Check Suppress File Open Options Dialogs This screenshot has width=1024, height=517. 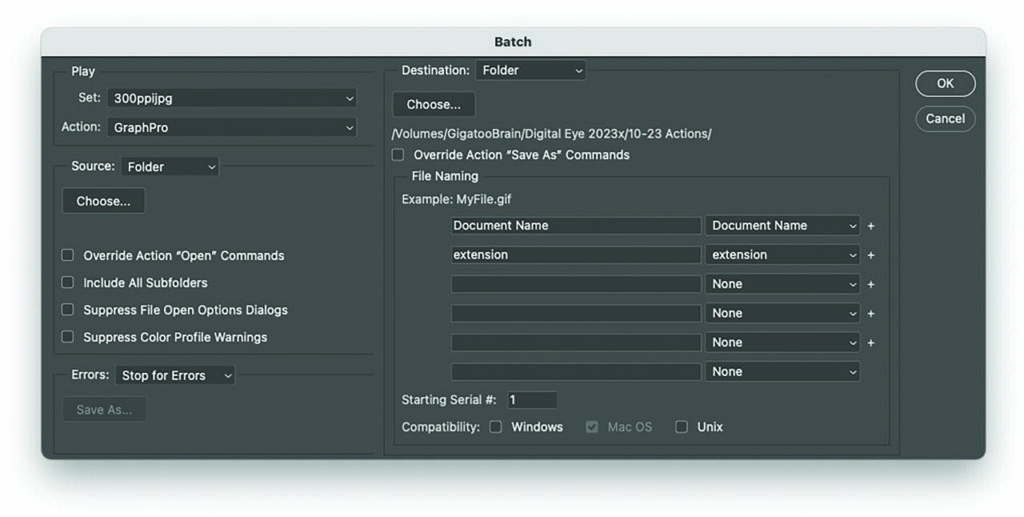[x=68, y=310]
